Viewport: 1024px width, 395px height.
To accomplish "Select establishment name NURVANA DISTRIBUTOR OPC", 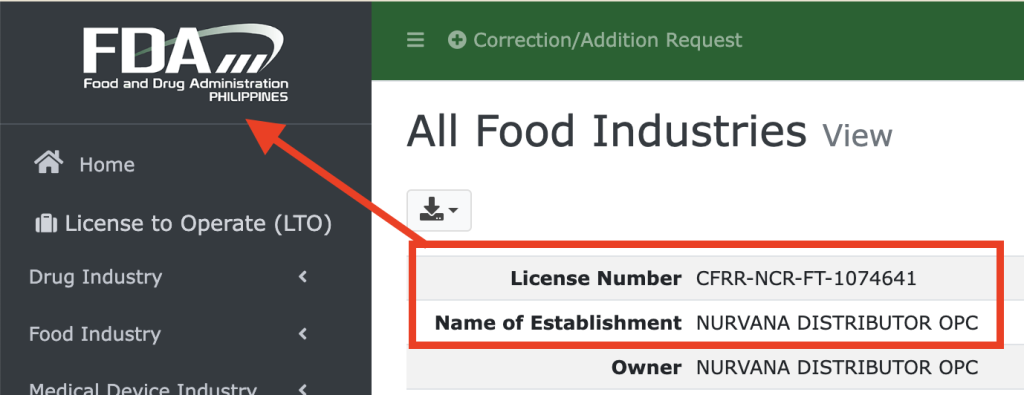I will point(837,323).
